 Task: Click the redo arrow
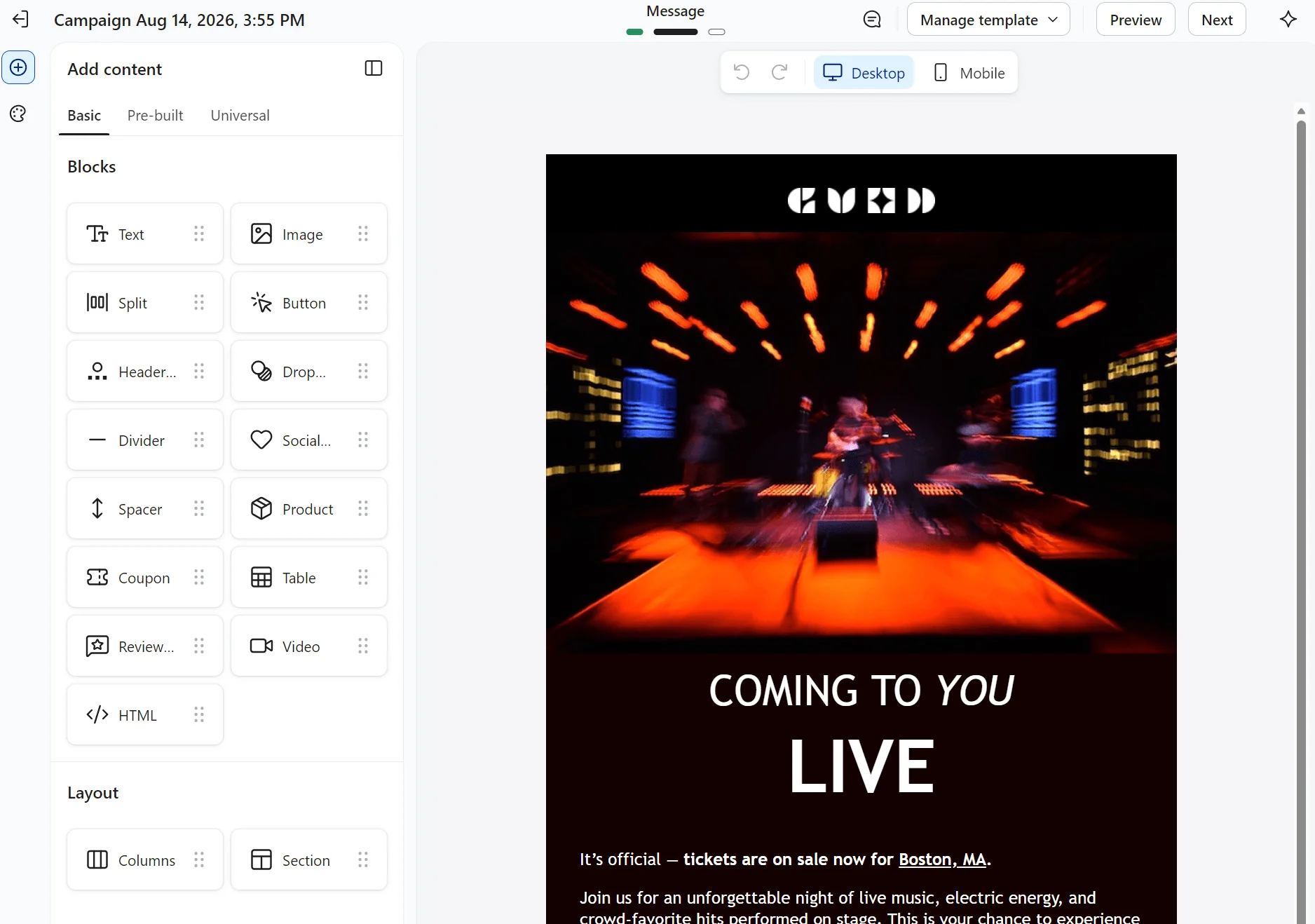(779, 72)
